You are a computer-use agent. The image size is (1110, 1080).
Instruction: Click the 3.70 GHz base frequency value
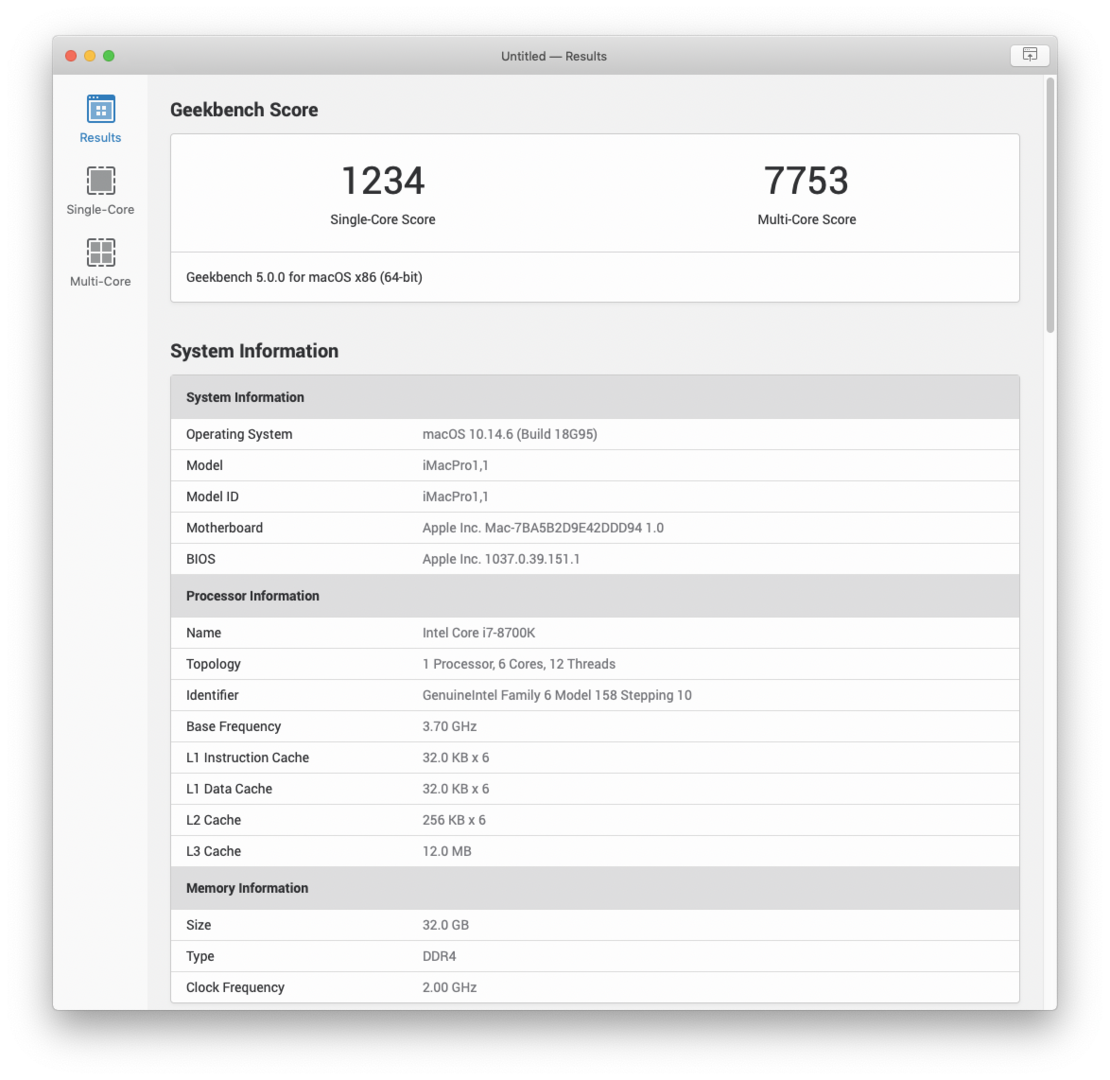coord(450,726)
